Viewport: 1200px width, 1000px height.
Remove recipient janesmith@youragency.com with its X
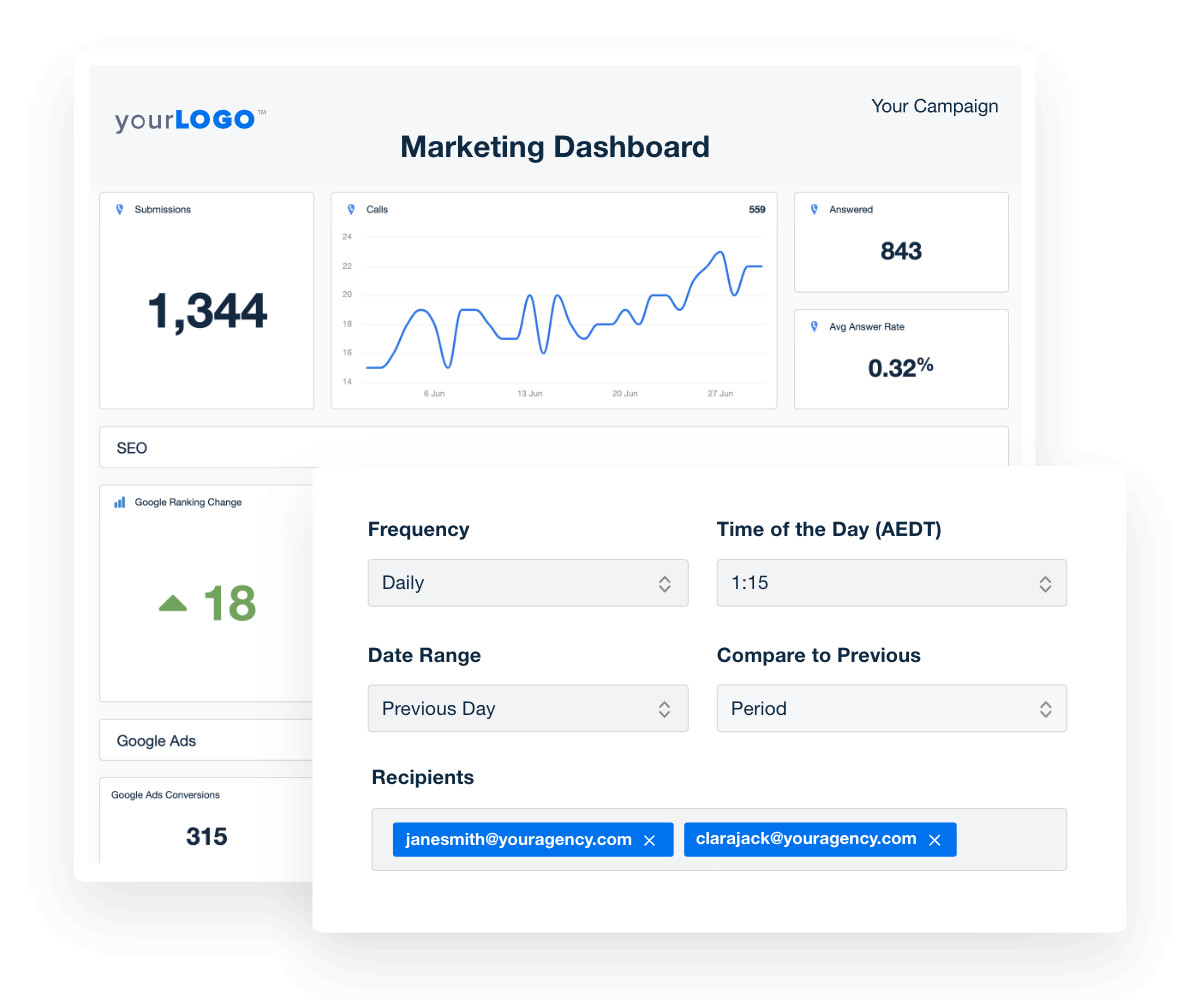(x=649, y=841)
